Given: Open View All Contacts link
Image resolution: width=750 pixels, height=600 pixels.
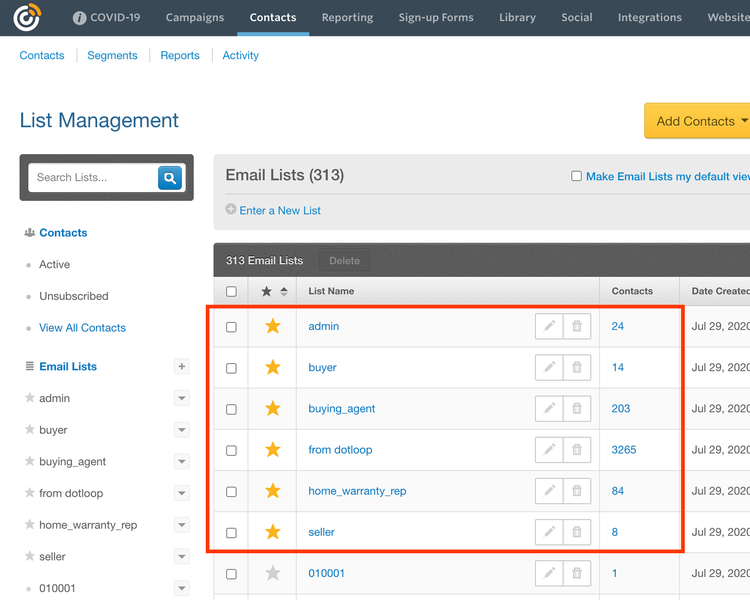Looking at the screenshot, I should pyautogui.click(x=82, y=328).
